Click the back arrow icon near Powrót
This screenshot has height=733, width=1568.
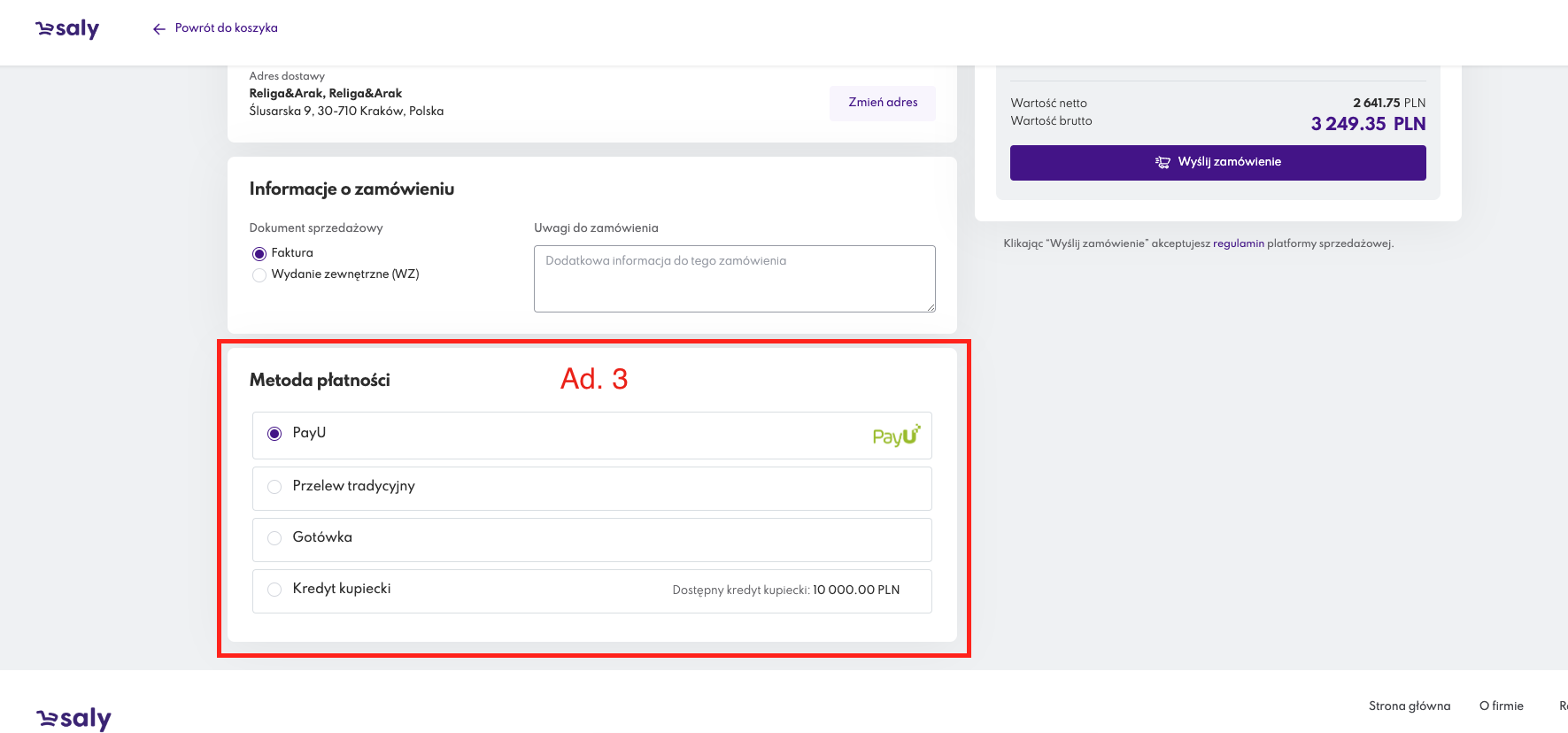(x=159, y=29)
